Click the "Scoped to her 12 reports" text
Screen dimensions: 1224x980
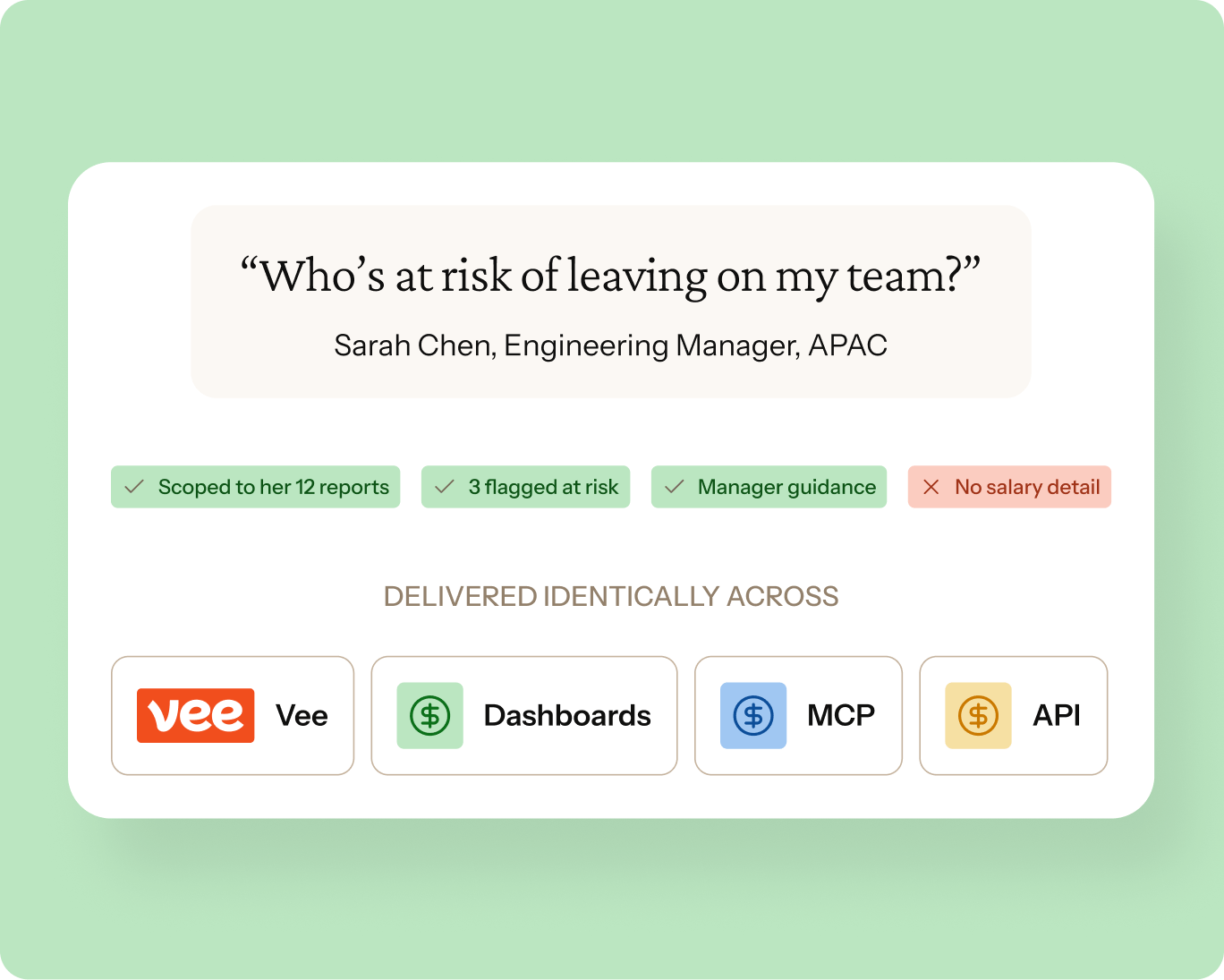tap(274, 487)
